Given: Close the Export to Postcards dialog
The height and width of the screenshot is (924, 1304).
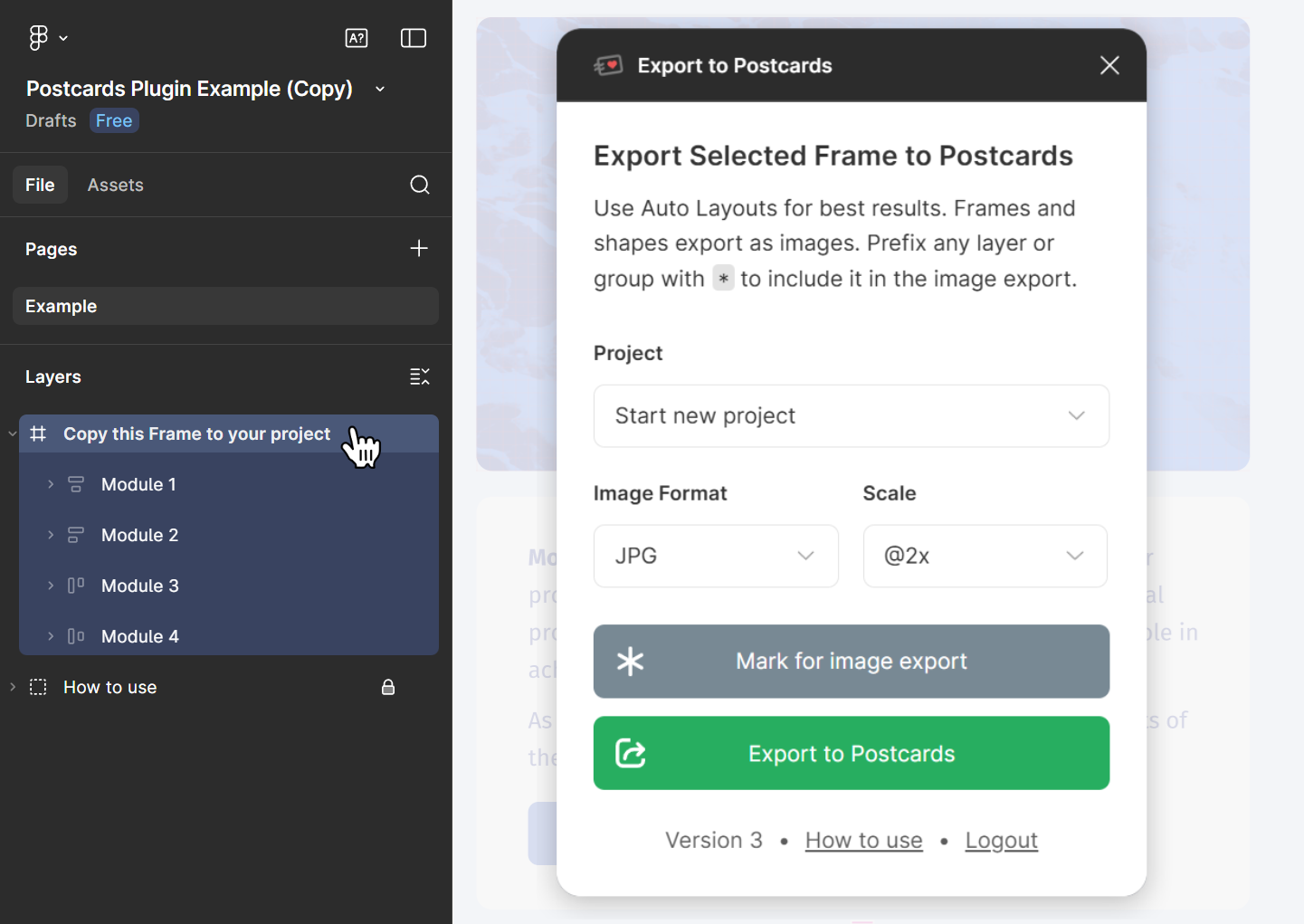Looking at the screenshot, I should 1109,65.
